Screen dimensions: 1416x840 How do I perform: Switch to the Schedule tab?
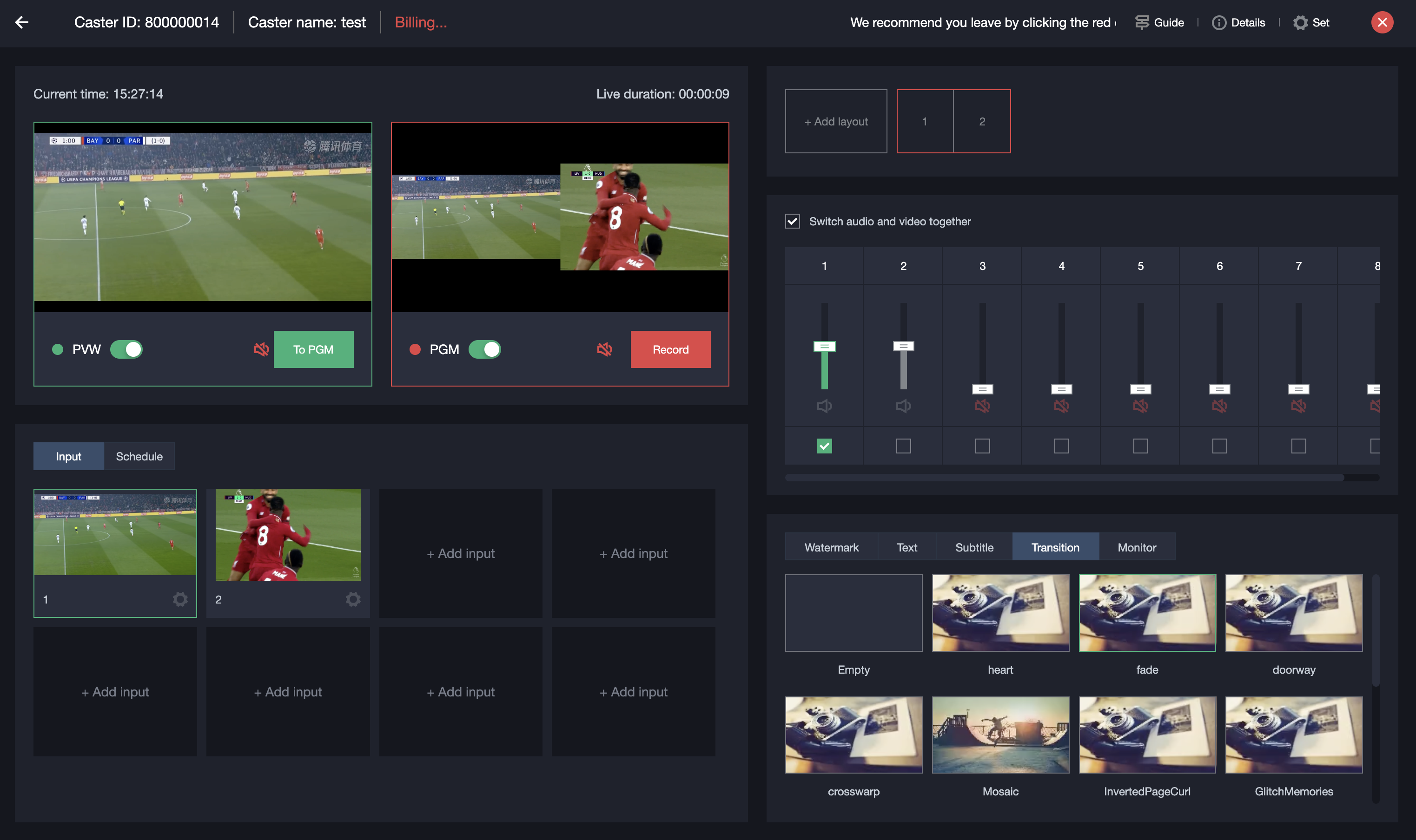(139, 456)
